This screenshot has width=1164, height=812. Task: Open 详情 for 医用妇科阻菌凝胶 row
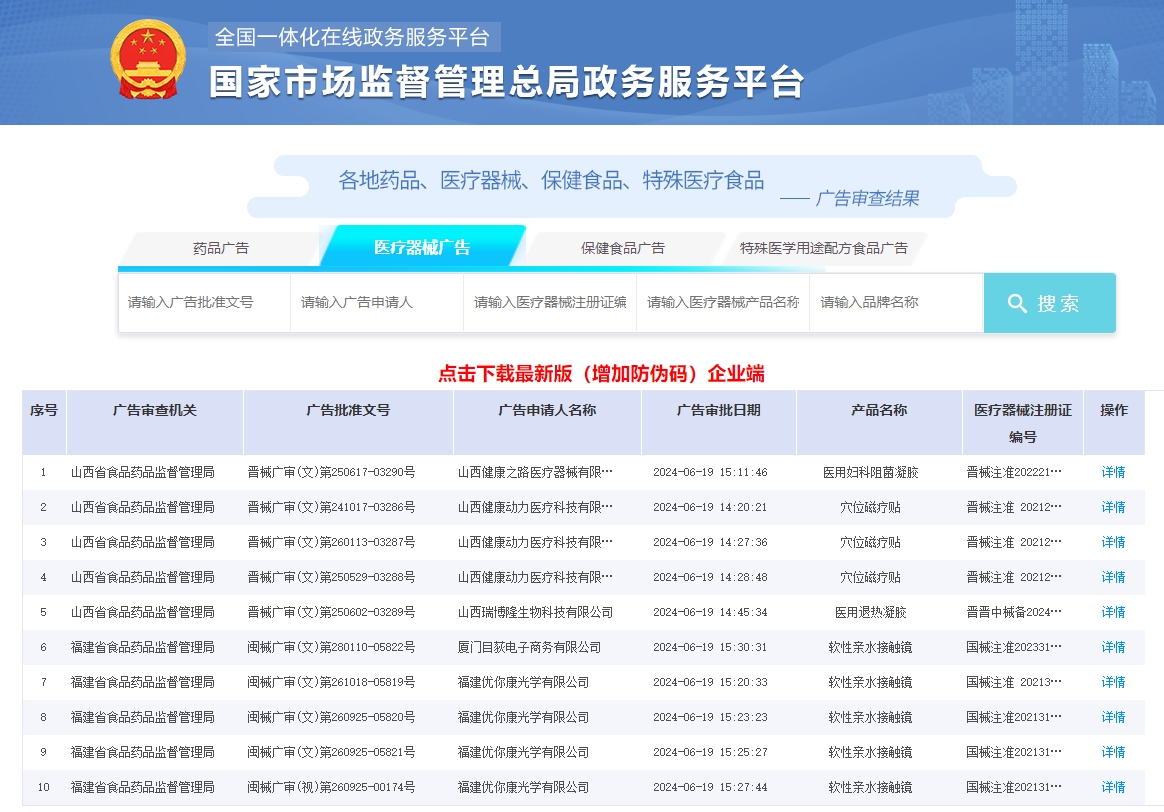click(1112, 472)
